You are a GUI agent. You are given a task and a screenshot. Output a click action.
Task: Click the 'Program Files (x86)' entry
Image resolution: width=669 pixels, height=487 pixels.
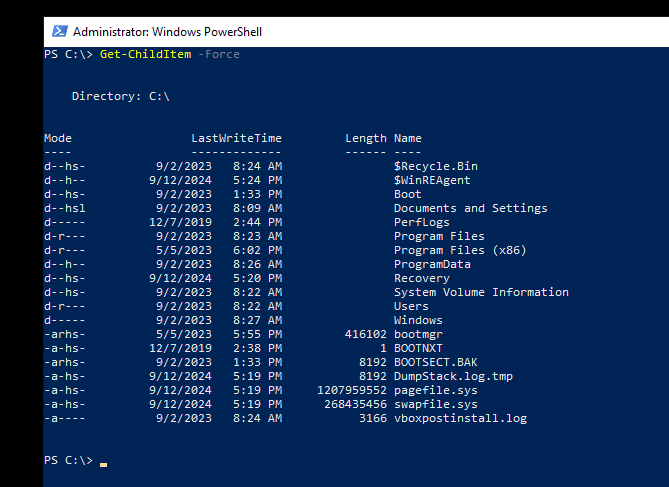click(x=460, y=250)
